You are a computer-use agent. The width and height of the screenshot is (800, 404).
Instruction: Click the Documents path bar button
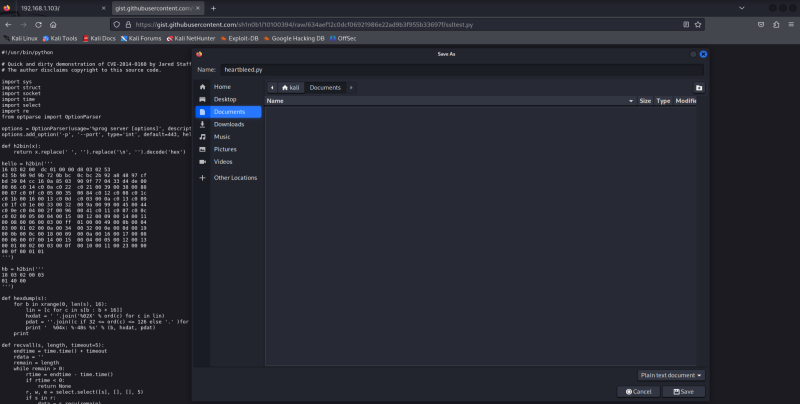point(325,87)
